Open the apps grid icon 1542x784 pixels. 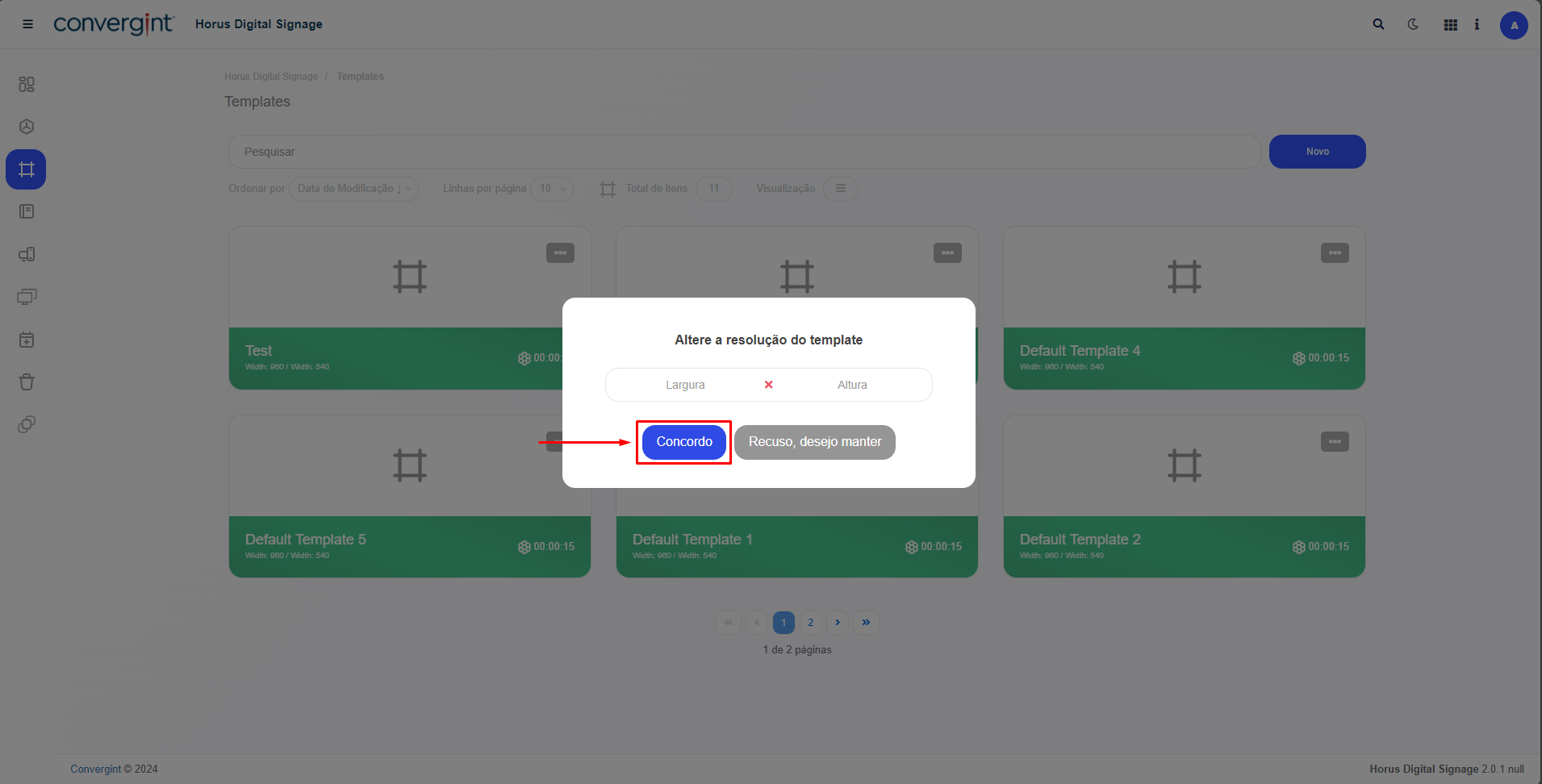[1450, 25]
